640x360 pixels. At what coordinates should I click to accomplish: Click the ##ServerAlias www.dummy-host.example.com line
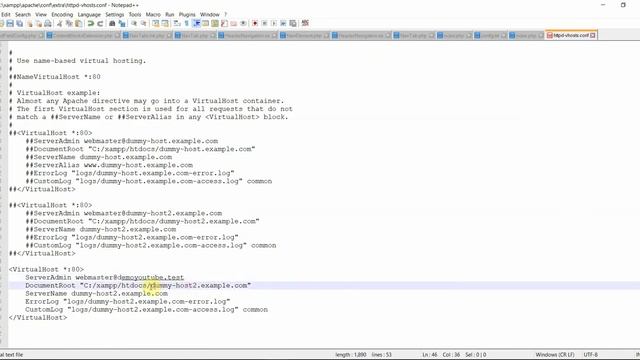[x=109, y=165]
